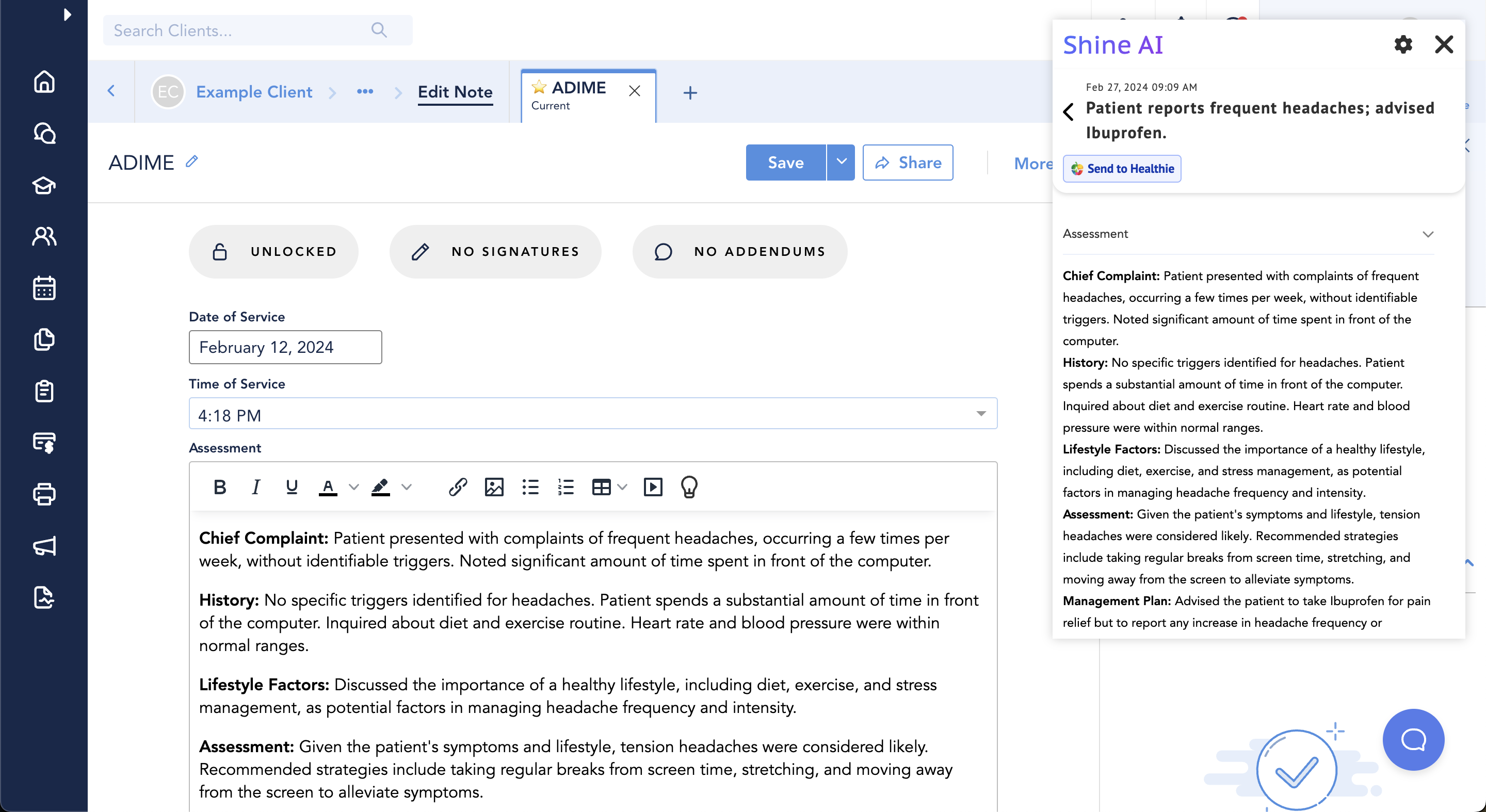This screenshot has width=1486, height=812.
Task: Click the Bold formatting icon
Action: click(x=219, y=488)
